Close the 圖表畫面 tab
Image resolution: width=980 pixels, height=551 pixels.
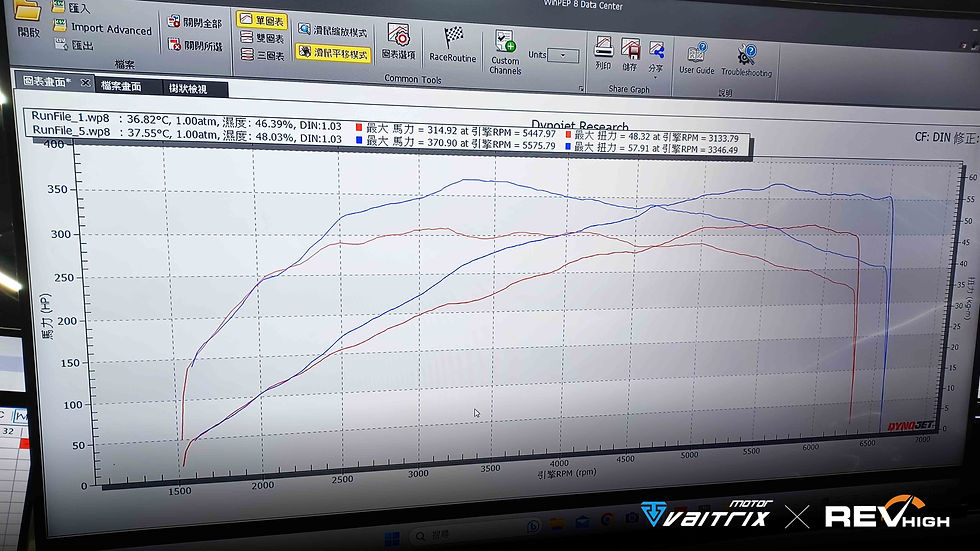tap(85, 82)
